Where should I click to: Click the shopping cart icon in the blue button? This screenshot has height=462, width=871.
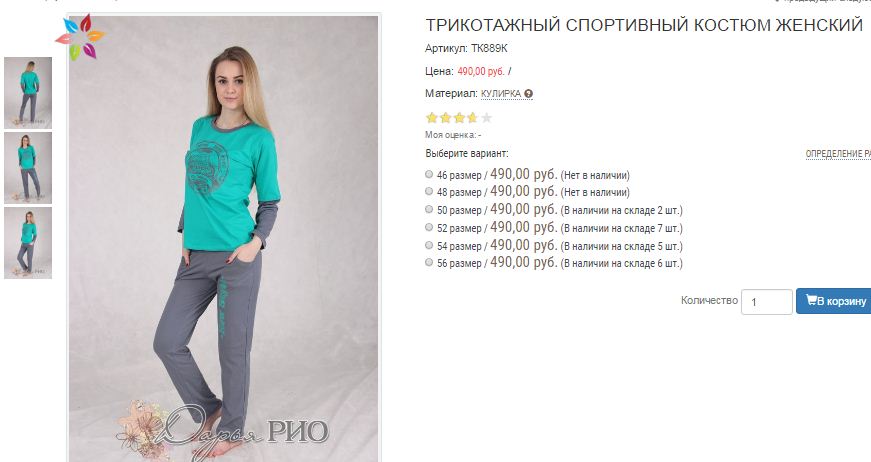[x=812, y=300]
